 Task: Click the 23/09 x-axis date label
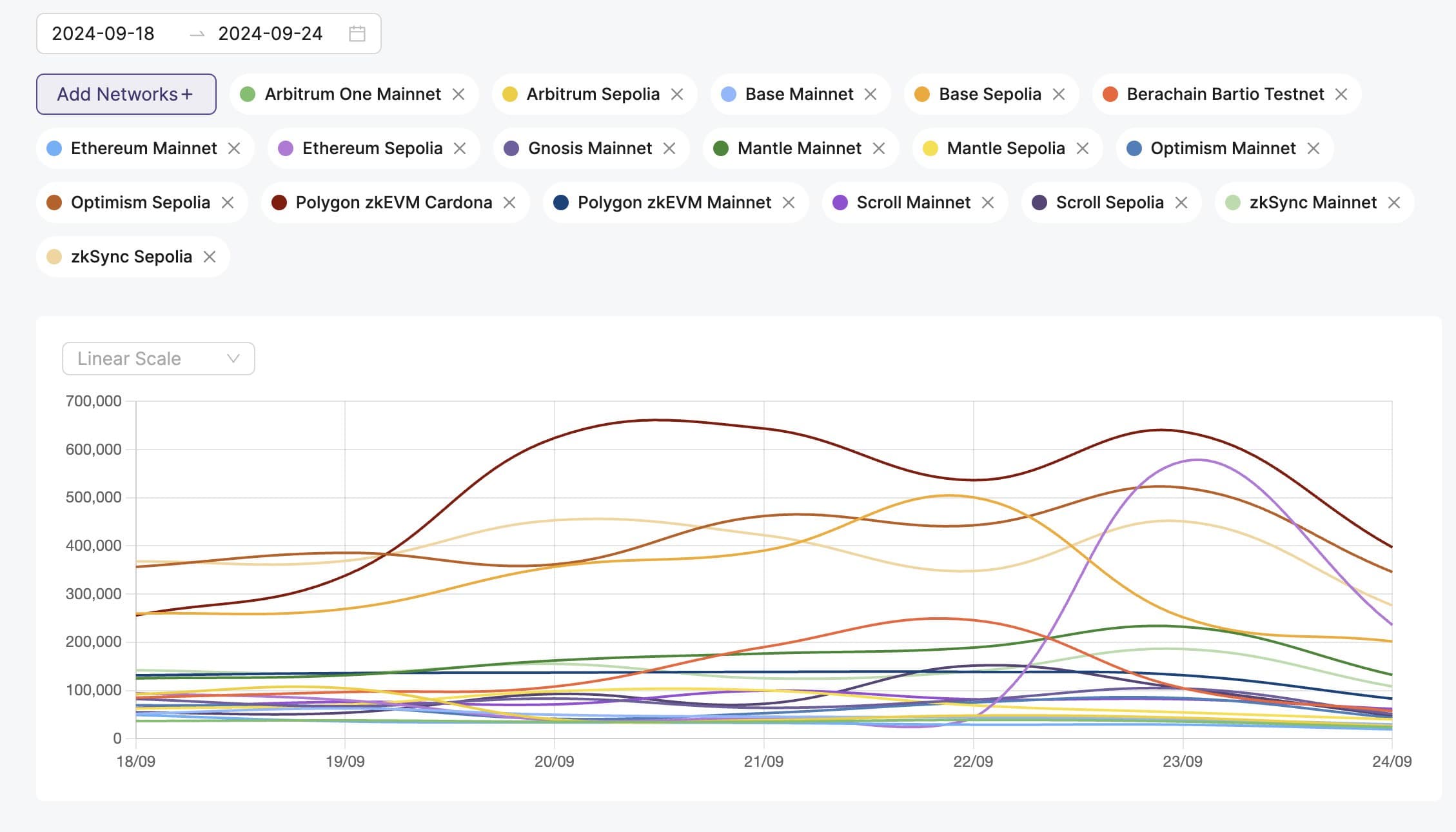[x=1182, y=761]
